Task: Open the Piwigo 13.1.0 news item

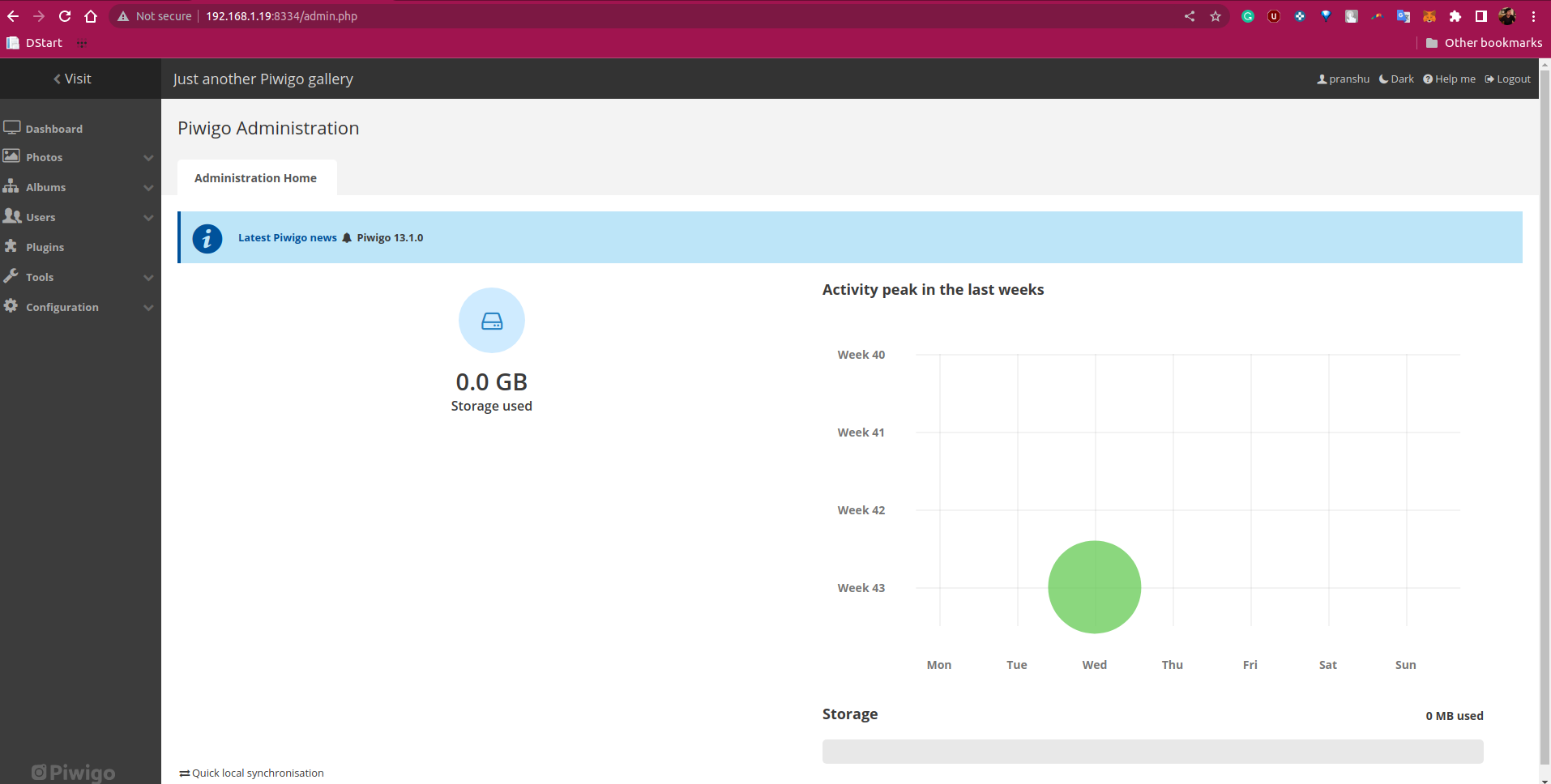Action: pos(390,237)
